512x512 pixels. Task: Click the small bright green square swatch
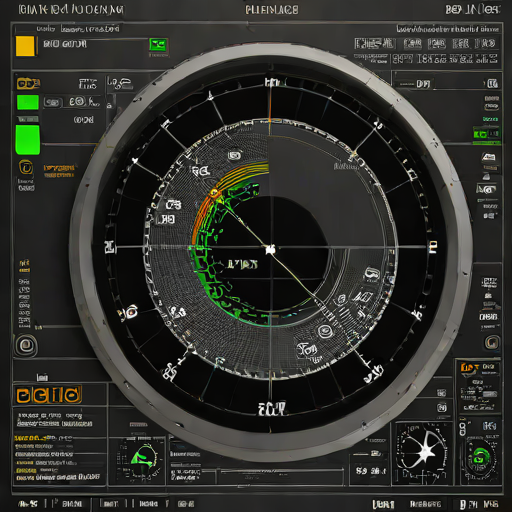(28, 102)
